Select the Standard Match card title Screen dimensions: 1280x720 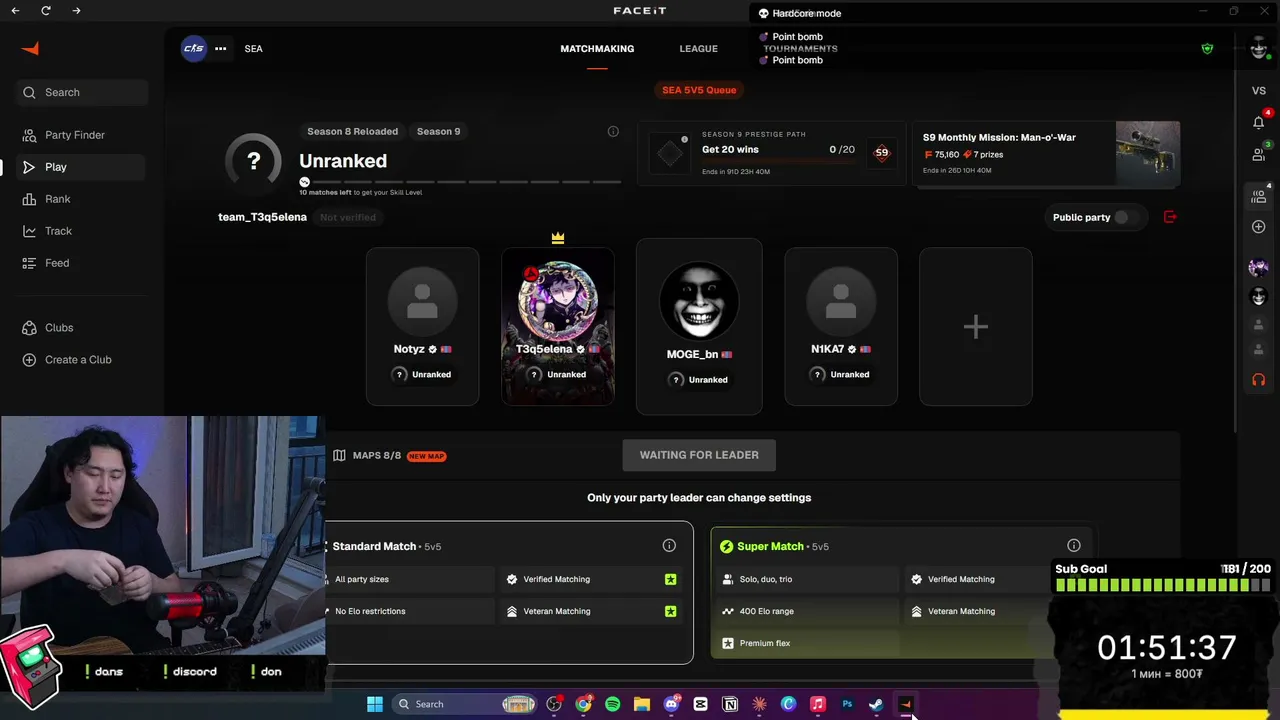pos(374,546)
